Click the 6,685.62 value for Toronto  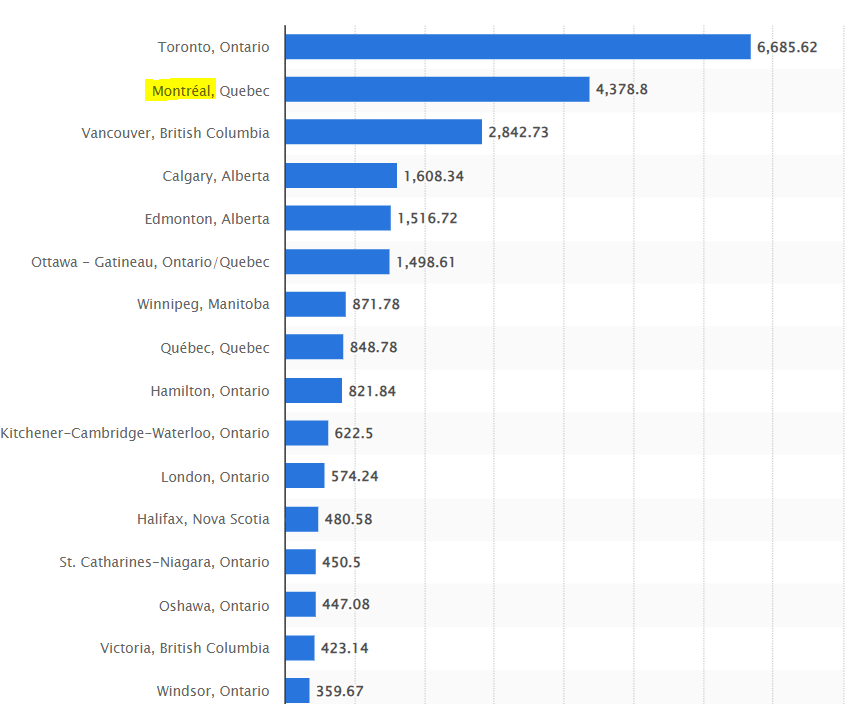tap(787, 47)
